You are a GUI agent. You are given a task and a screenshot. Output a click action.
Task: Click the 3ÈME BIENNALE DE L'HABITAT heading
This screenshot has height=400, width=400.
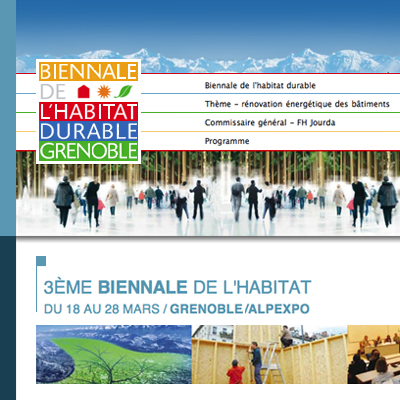[x=177, y=287]
